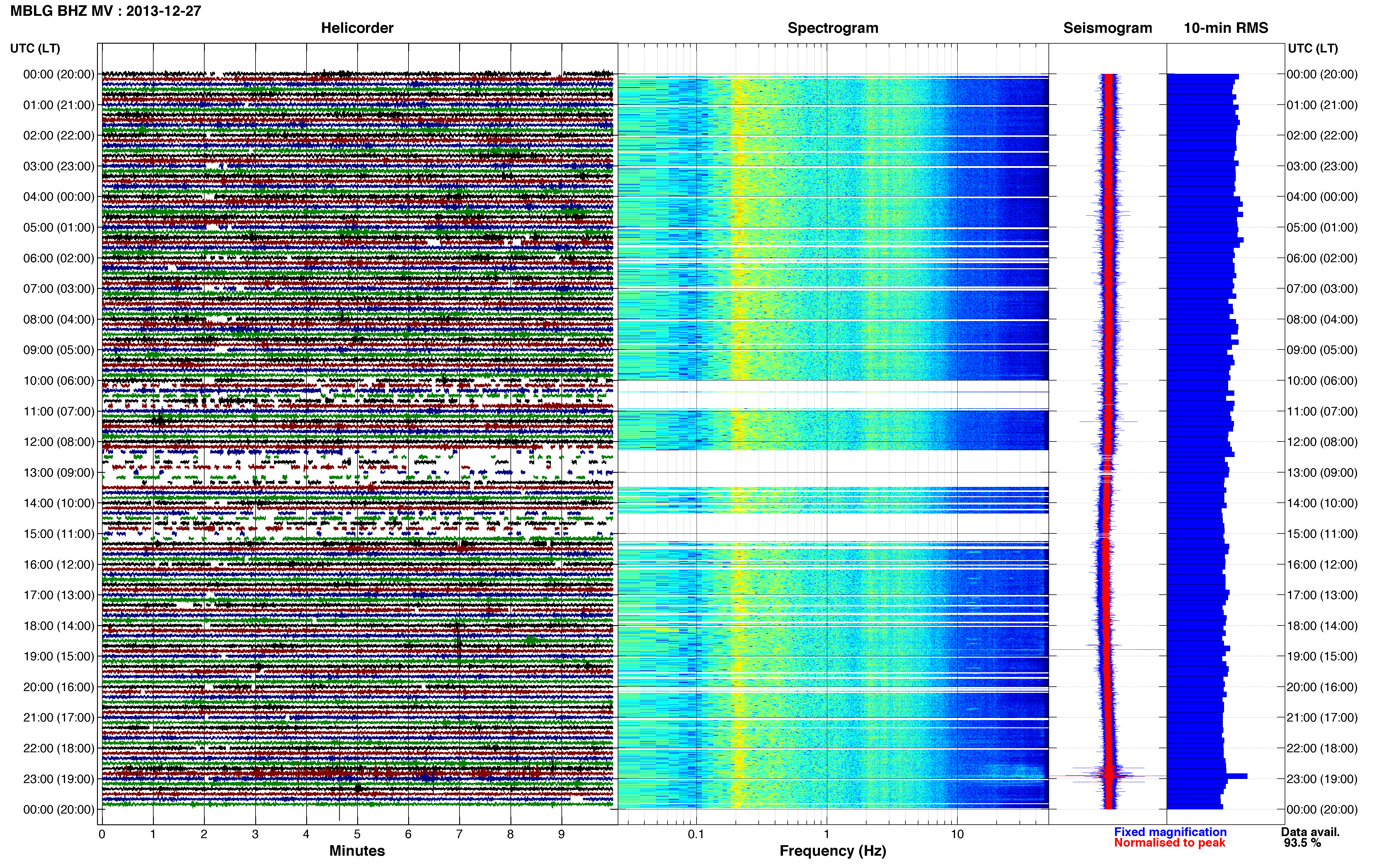Click the right time label '06:00 (02:00)'
The image size is (1389, 868).
1322,258
